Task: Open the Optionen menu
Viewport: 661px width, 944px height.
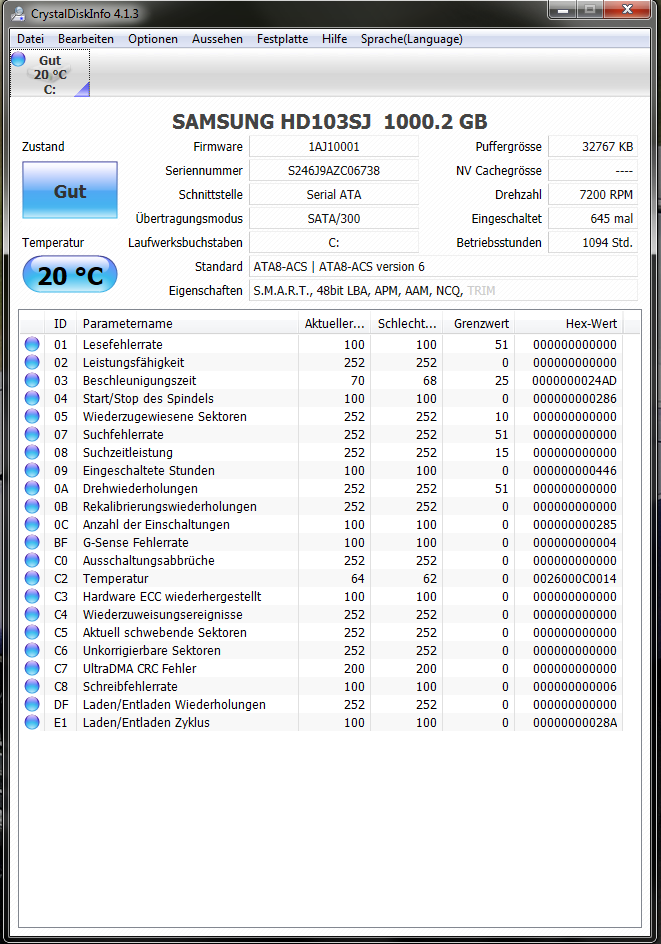Action: 153,39
